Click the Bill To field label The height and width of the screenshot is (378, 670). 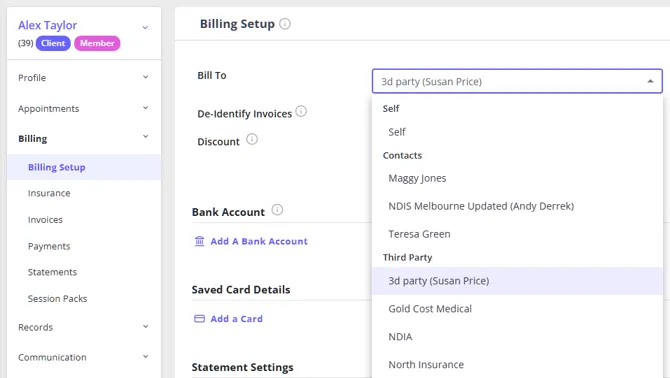tap(212, 76)
